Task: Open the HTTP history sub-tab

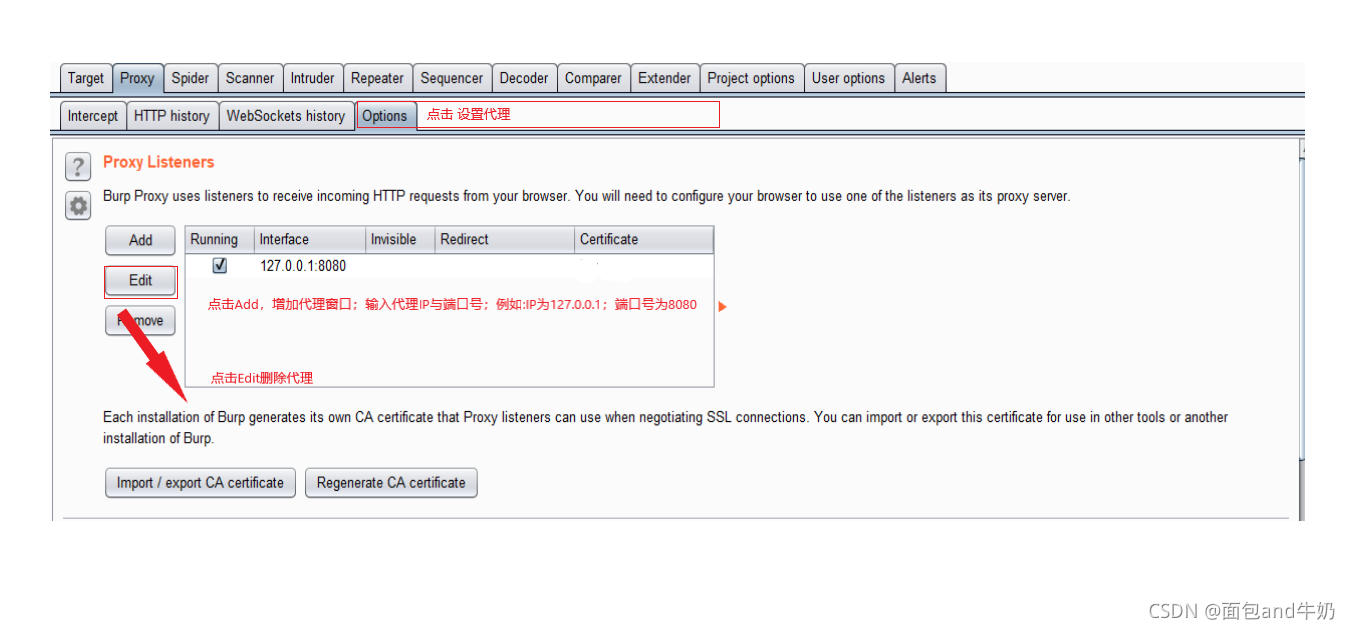Action: pyautogui.click(x=172, y=116)
